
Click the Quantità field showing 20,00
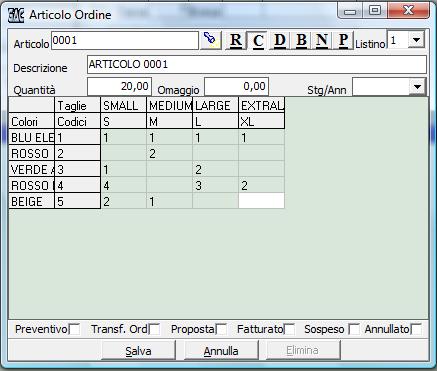coord(119,87)
